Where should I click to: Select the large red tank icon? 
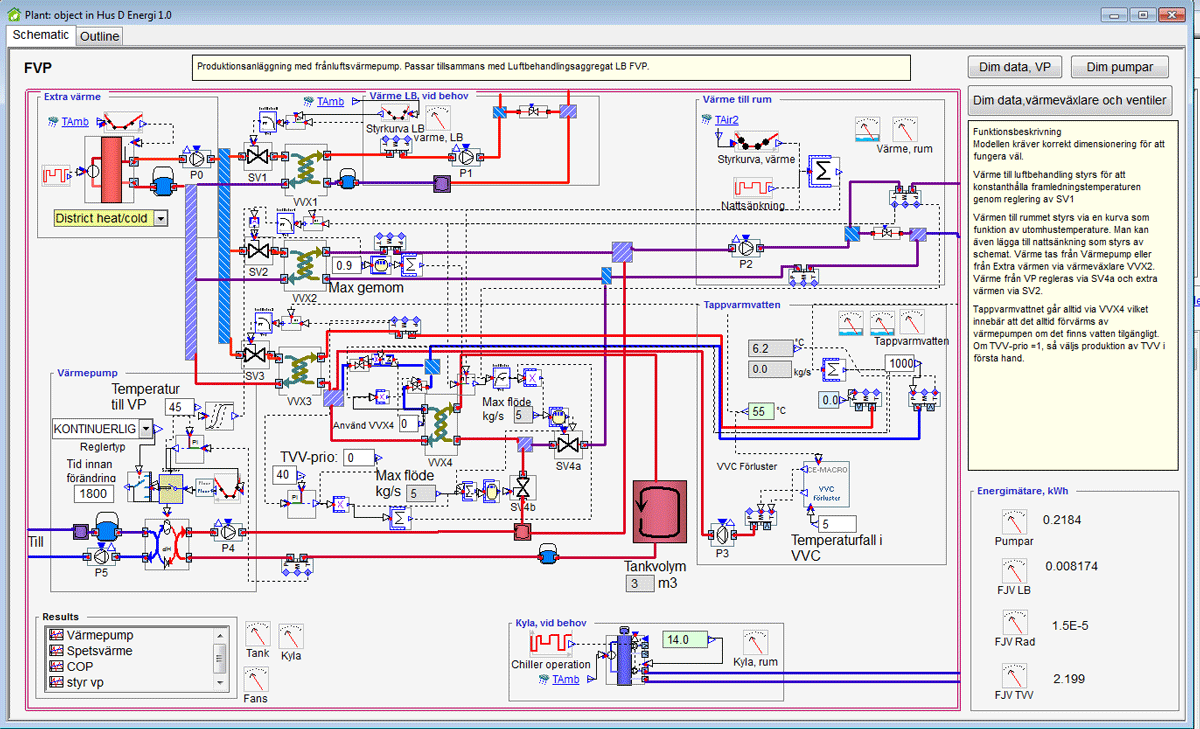coord(658,513)
